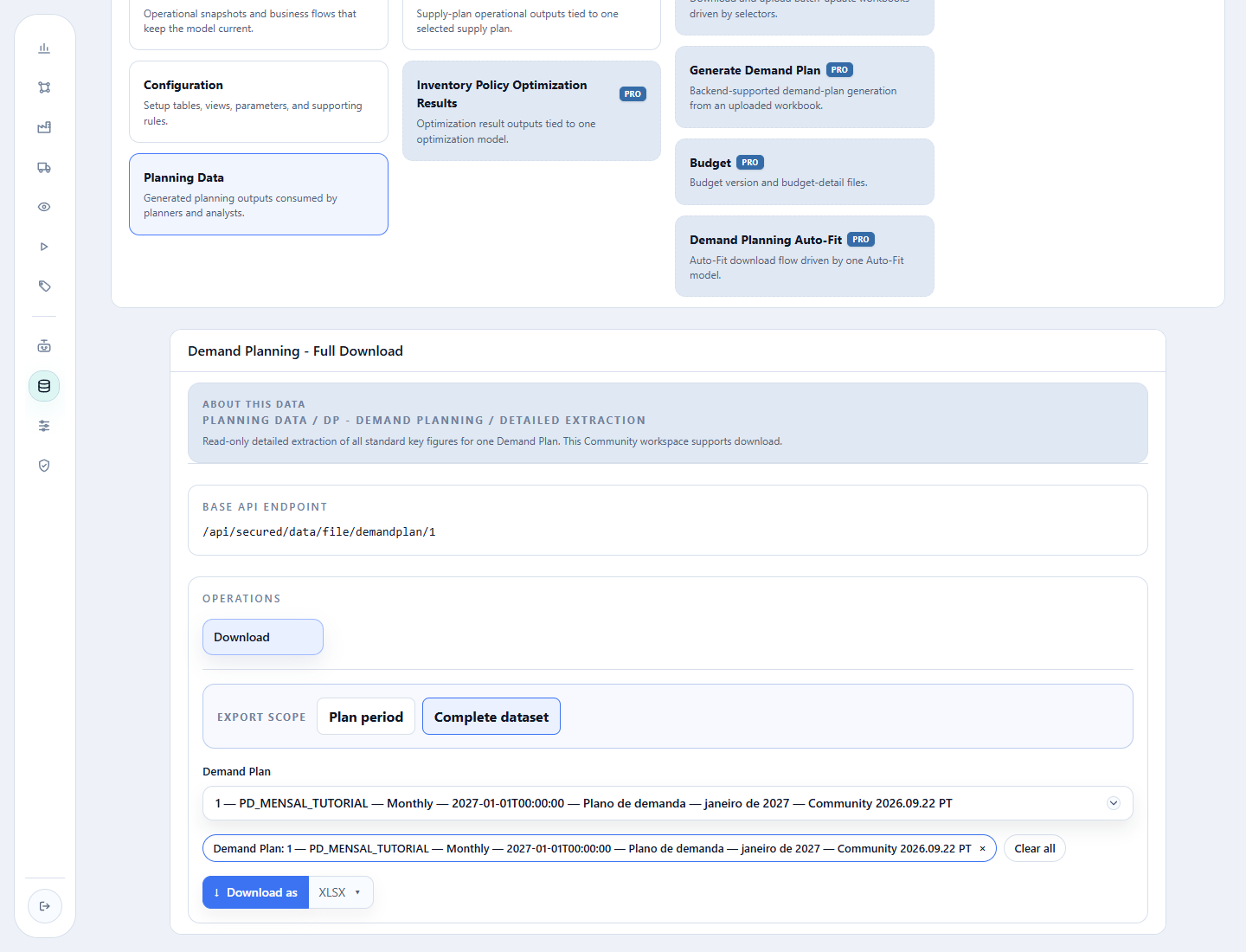Click the Read-only detailed extraction description text

coord(492,441)
